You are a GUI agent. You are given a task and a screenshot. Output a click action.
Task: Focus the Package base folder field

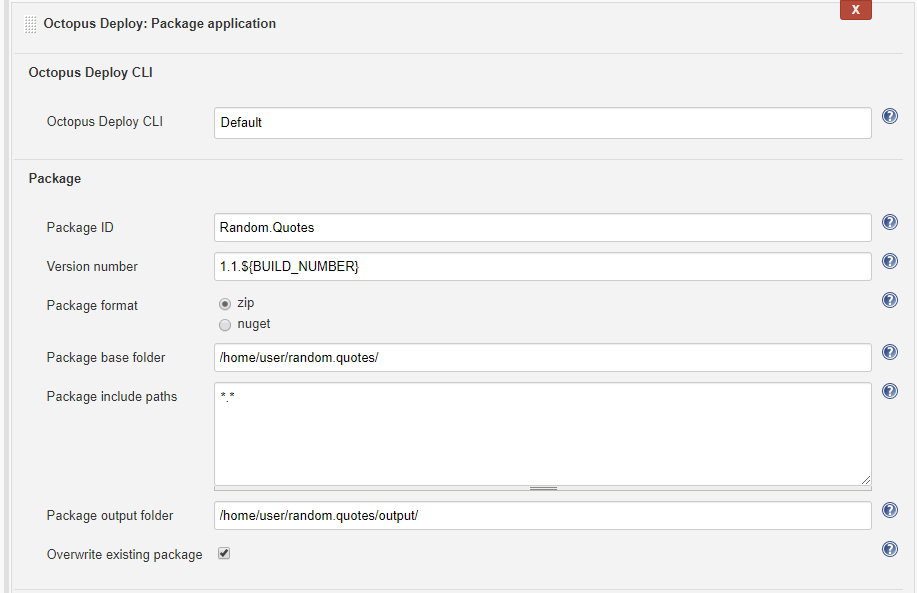542,358
